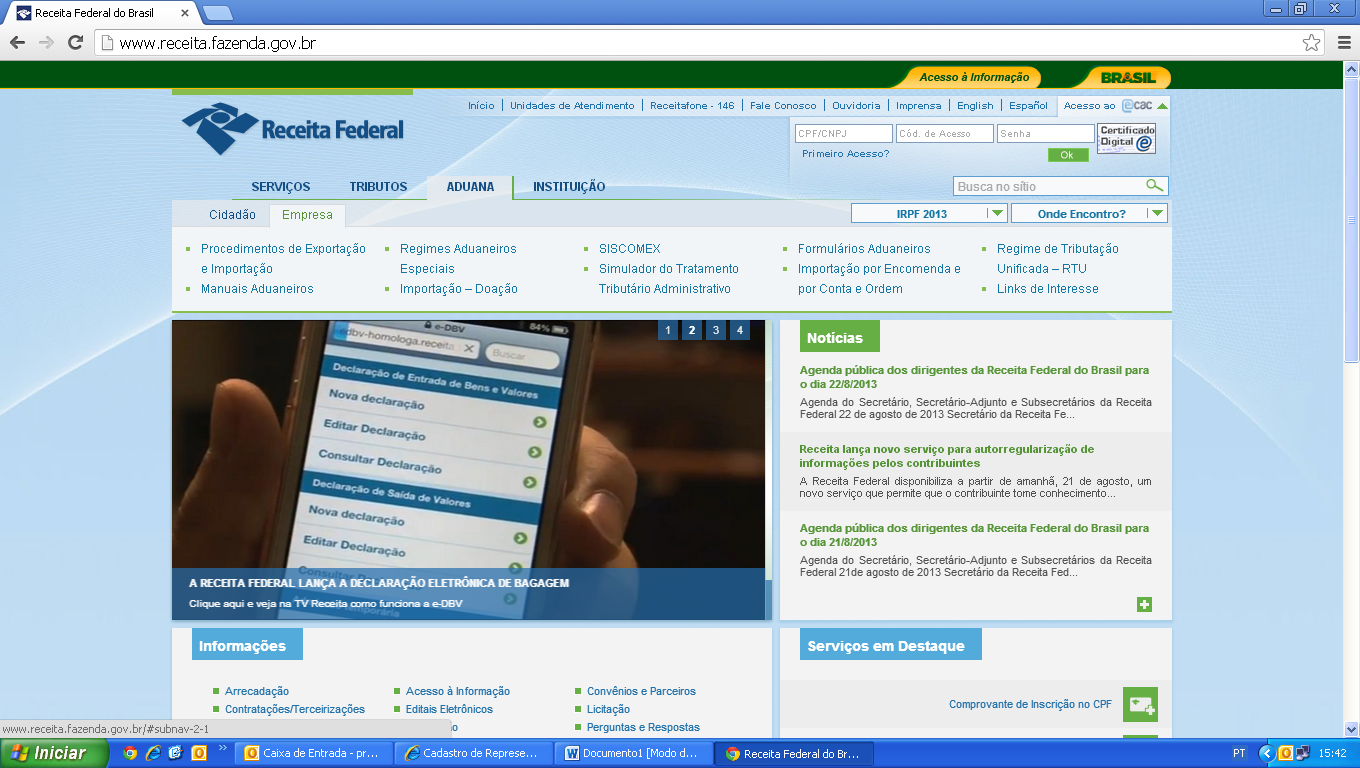1360x768 pixels.
Task: Select the ADUANA menu tab
Action: 470,187
